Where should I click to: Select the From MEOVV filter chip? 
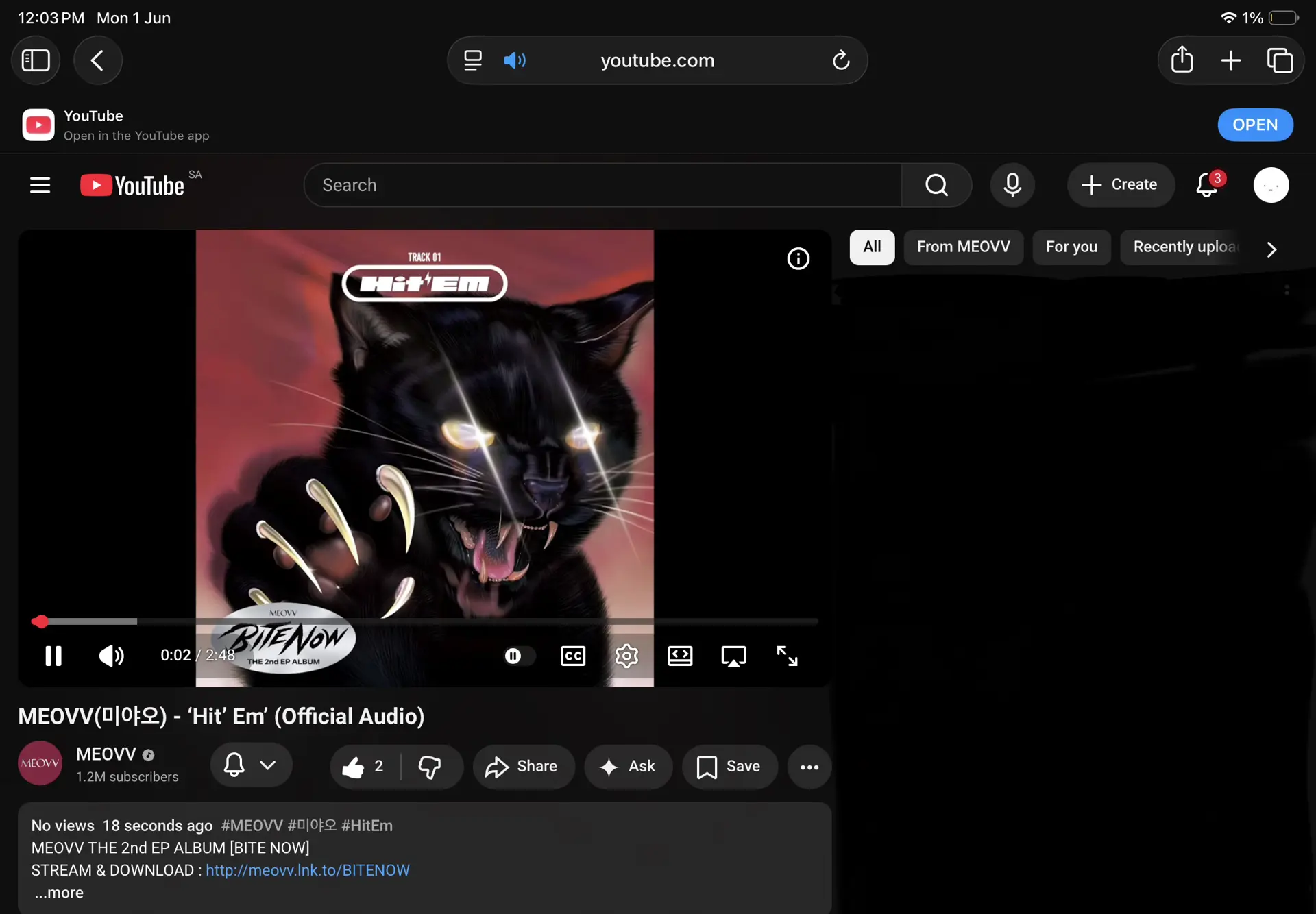[x=963, y=247]
